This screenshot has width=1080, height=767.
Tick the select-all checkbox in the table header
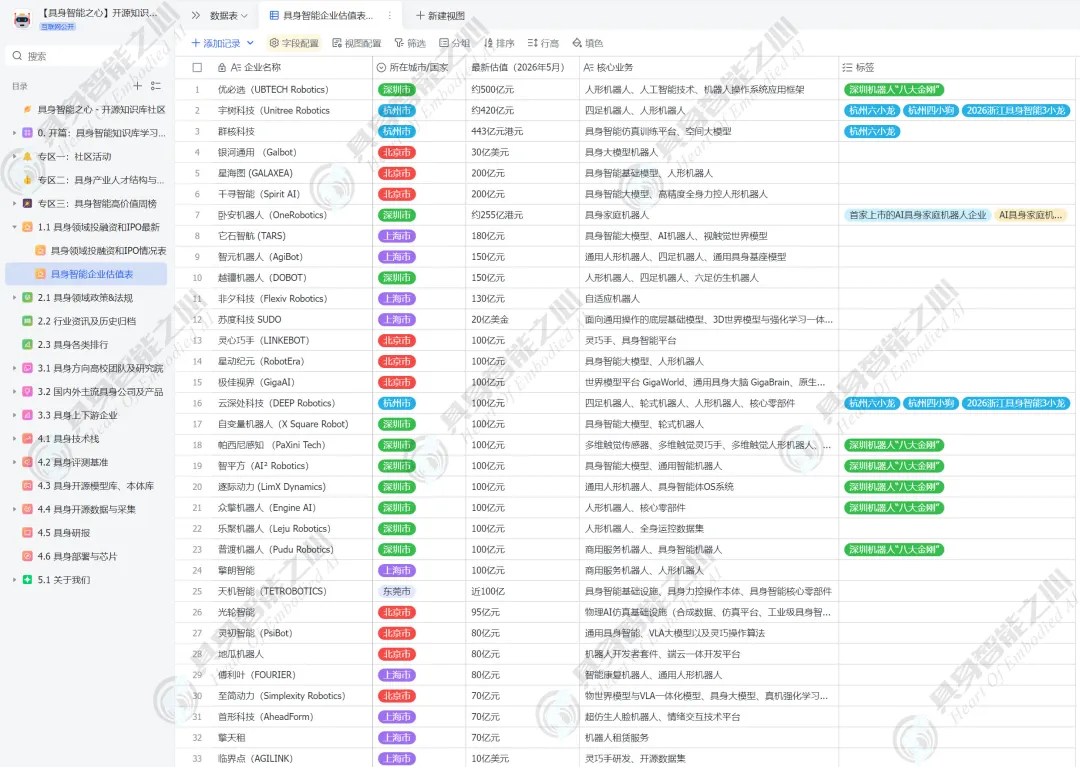coord(197,67)
